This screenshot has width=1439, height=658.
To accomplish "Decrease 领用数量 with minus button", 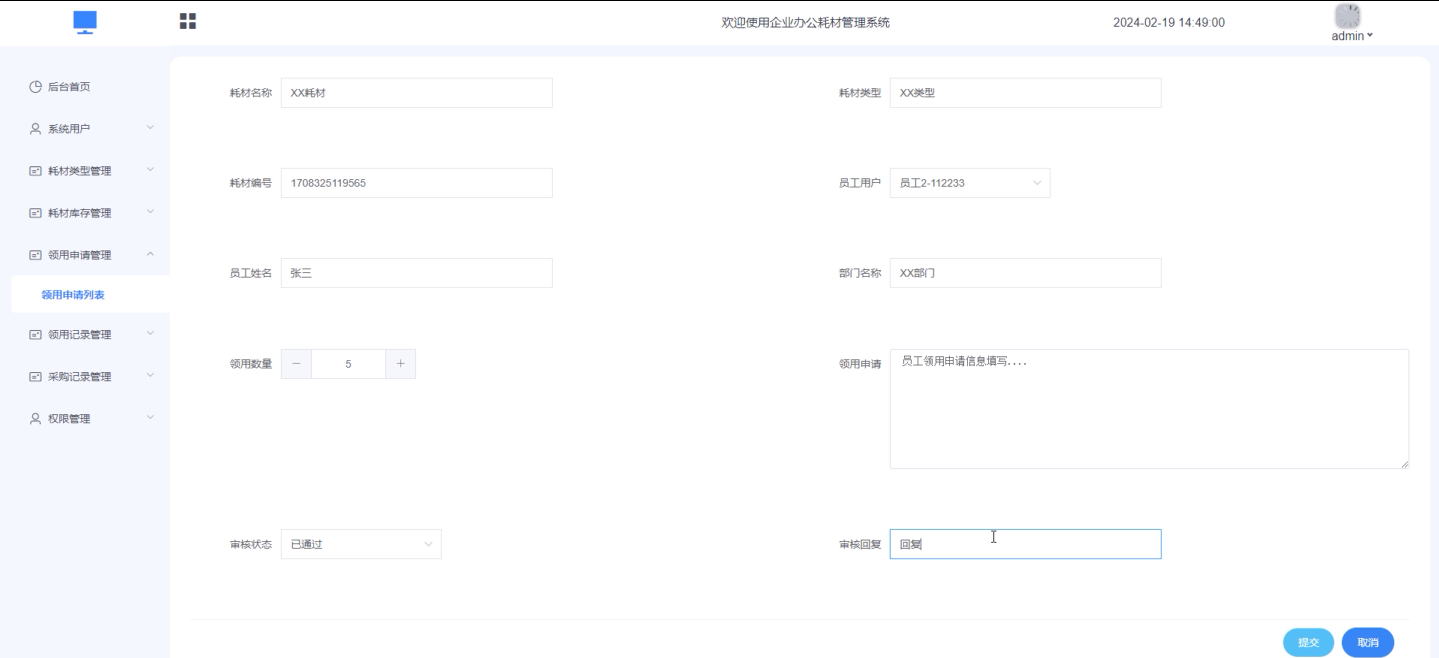I will coord(296,364).
